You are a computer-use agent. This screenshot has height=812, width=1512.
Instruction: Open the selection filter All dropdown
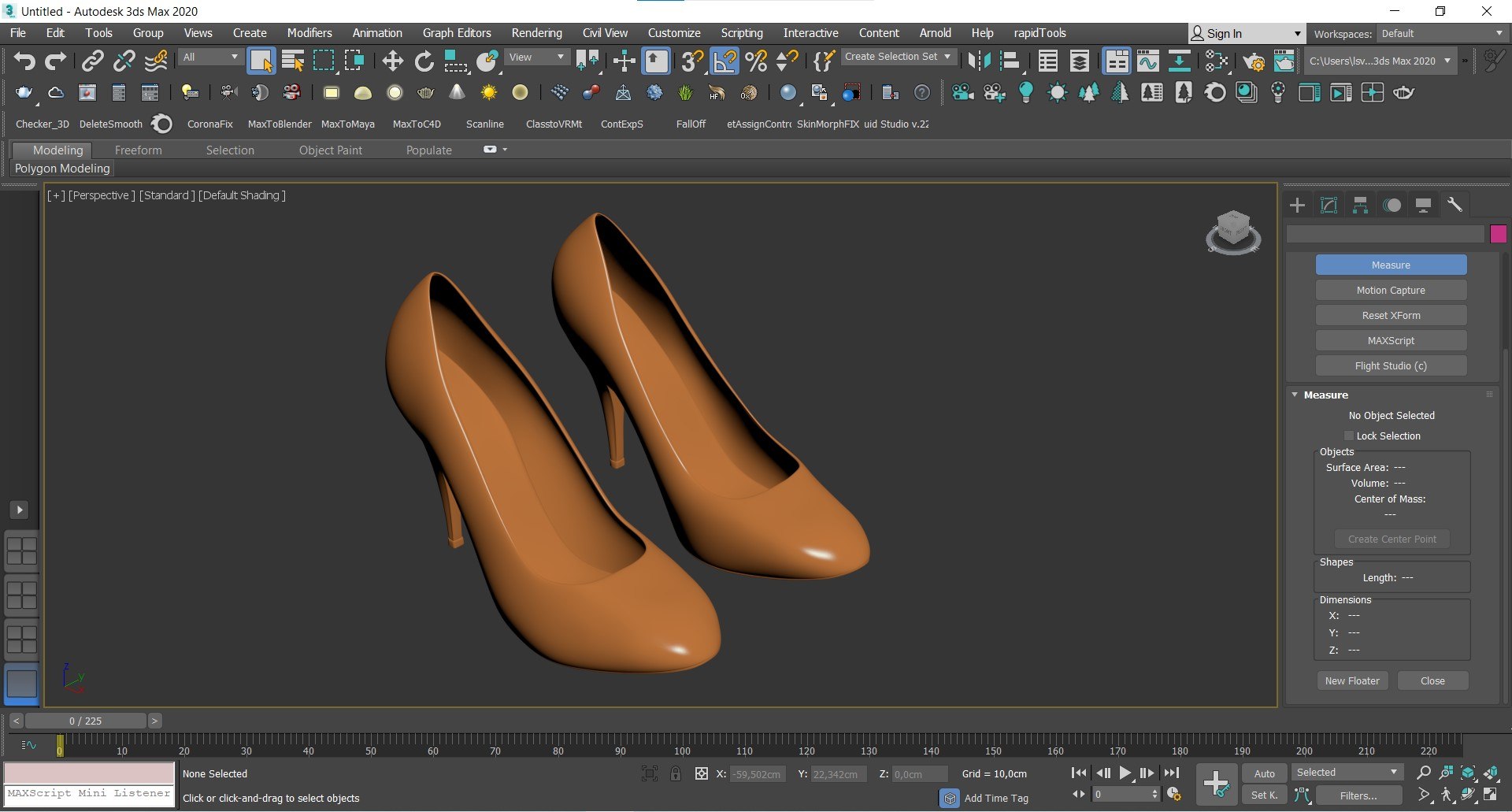(209, 57)
